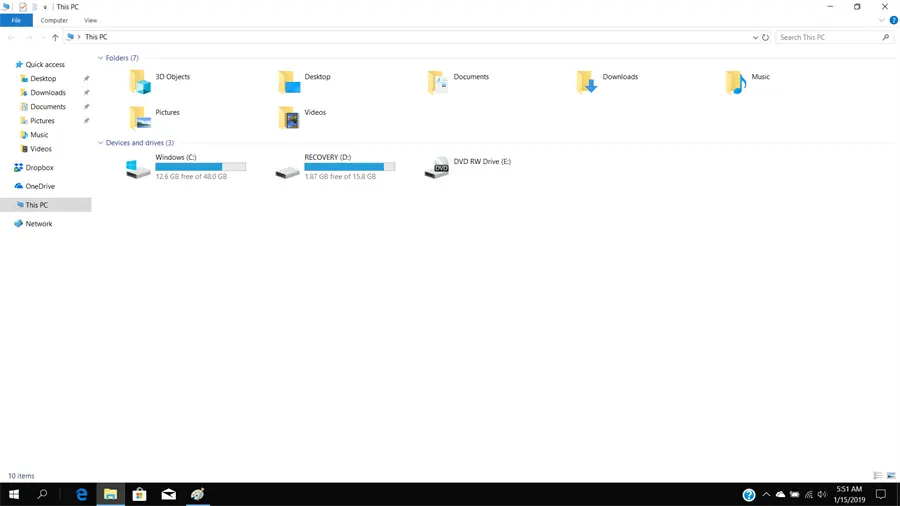Open the Computer ribbon tab
Screen dimensions: 900x506
54,20
